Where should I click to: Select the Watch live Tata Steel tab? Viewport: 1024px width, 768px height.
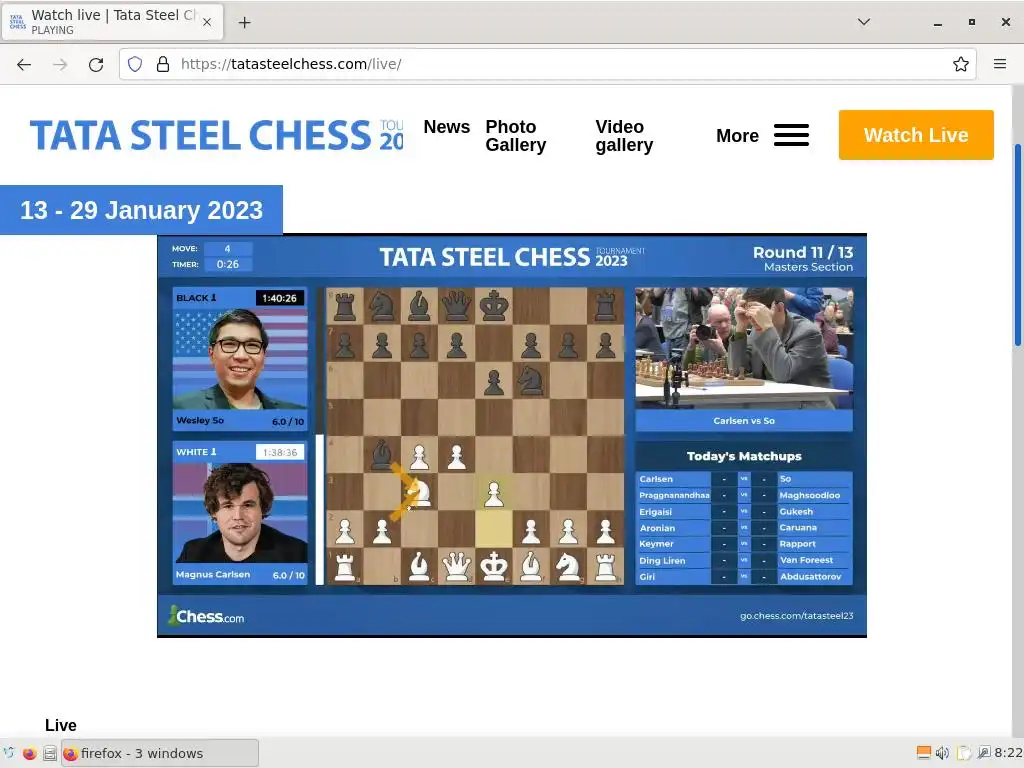[x=112, y=22]
